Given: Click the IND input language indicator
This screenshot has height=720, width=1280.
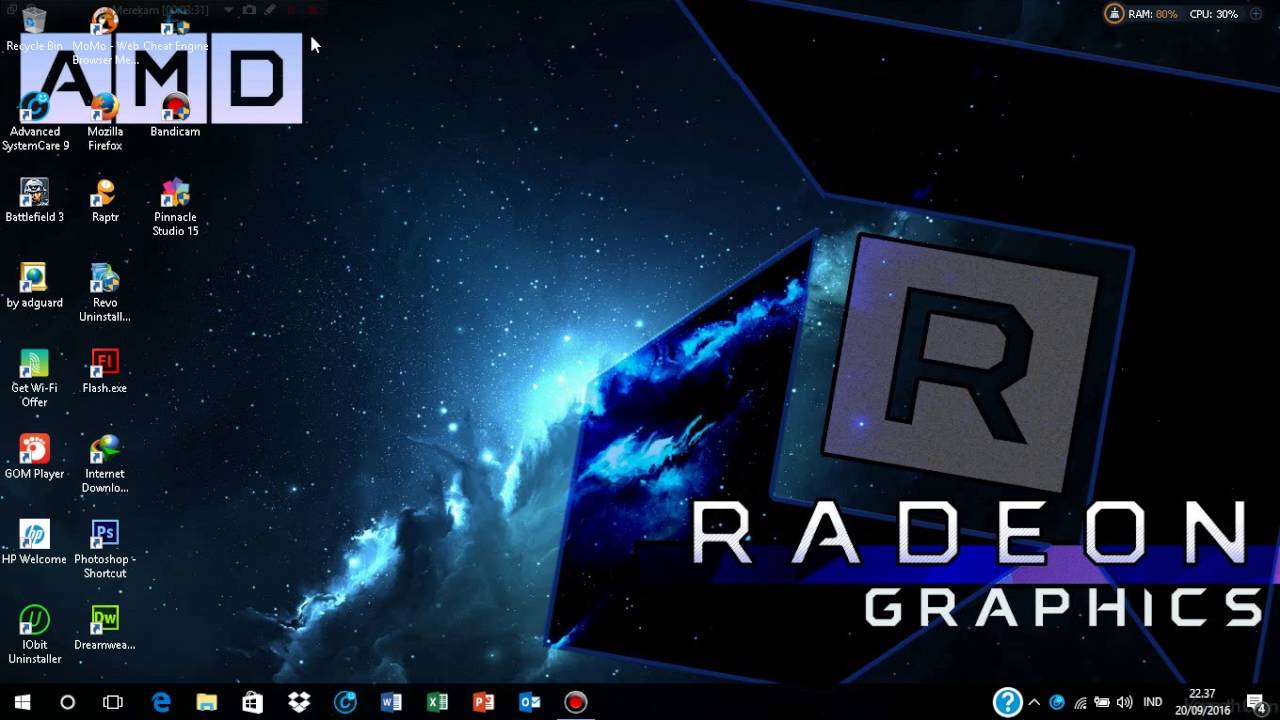Looking at the screenshot, I should pos(1152,702).
